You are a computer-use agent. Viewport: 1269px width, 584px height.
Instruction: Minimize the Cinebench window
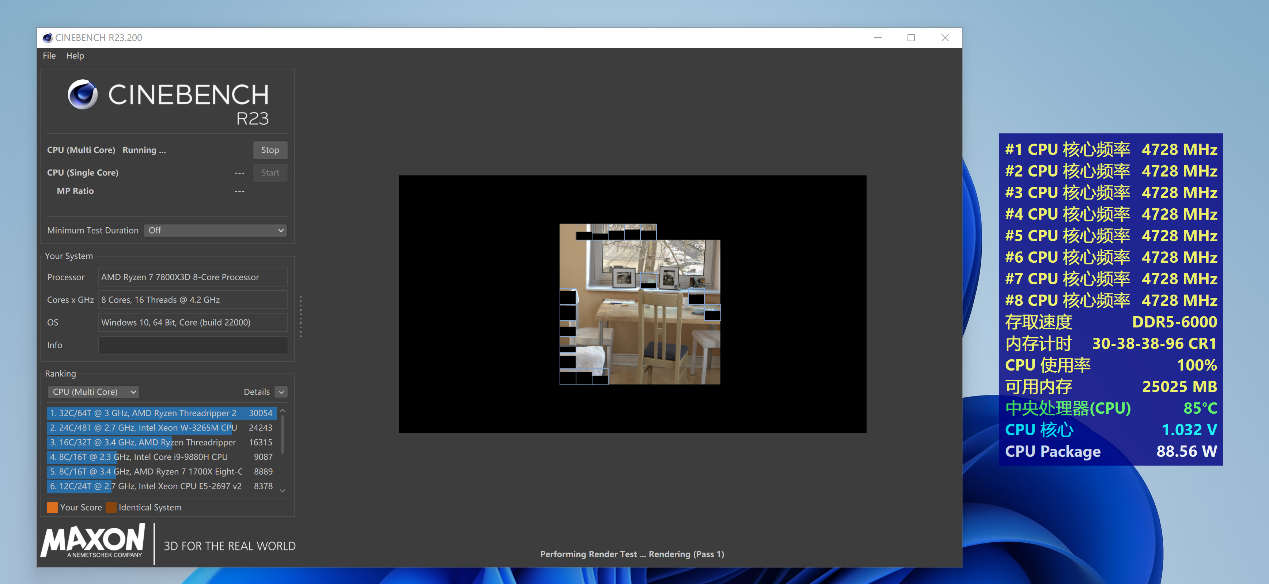[877, 38]
